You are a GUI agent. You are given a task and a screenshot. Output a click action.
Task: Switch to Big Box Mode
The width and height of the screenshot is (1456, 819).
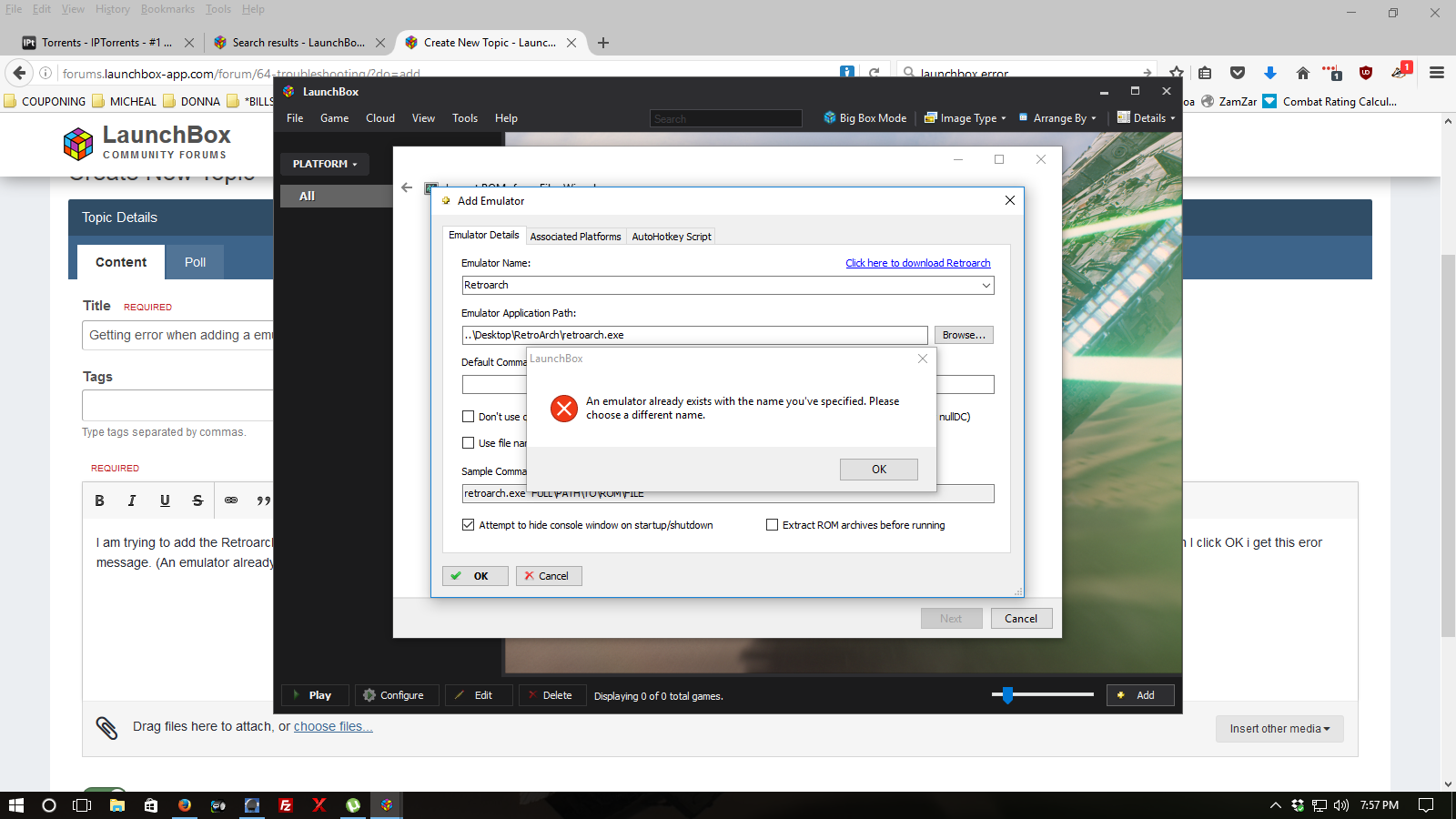coord(865,118)
